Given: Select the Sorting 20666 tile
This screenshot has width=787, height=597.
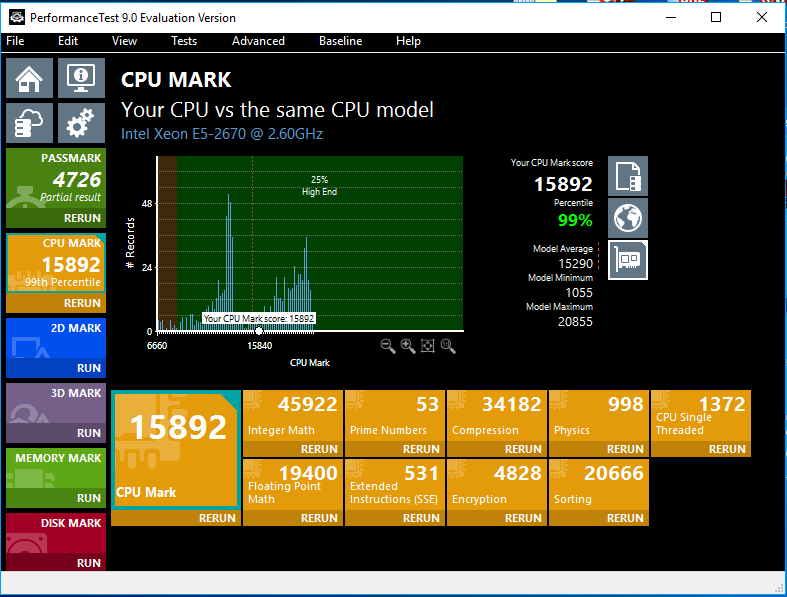Looking at the screenshot, I should pyautogui.click(x=599, y=485).
